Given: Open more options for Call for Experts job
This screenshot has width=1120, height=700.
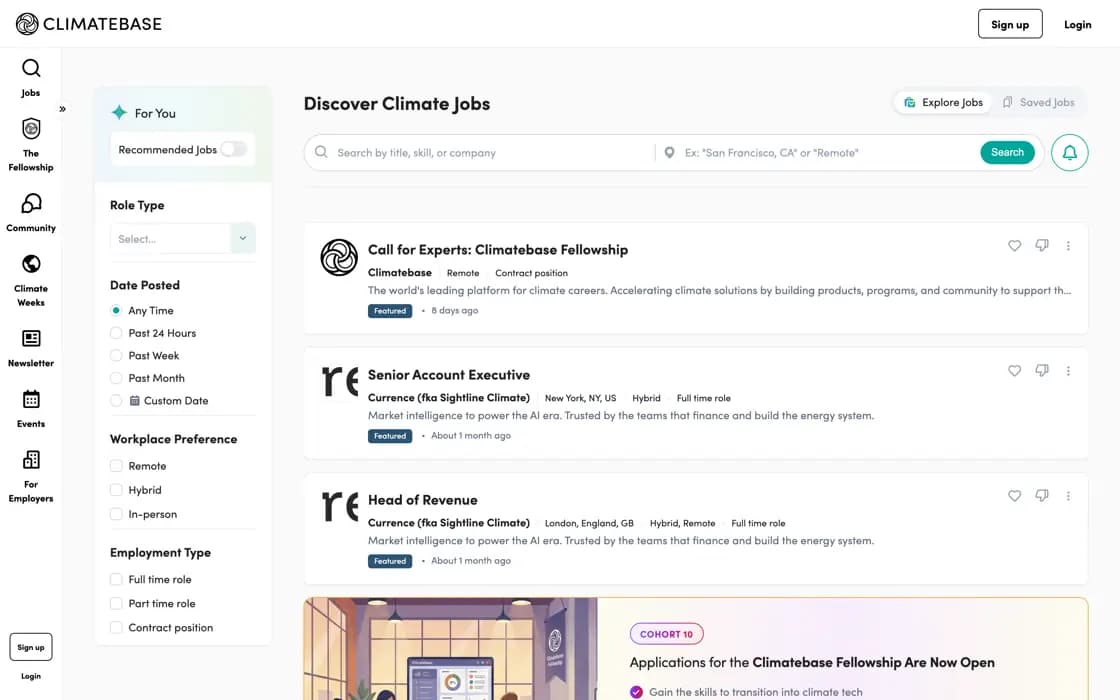Looking at the screenshot, I should coord(1069,246).
